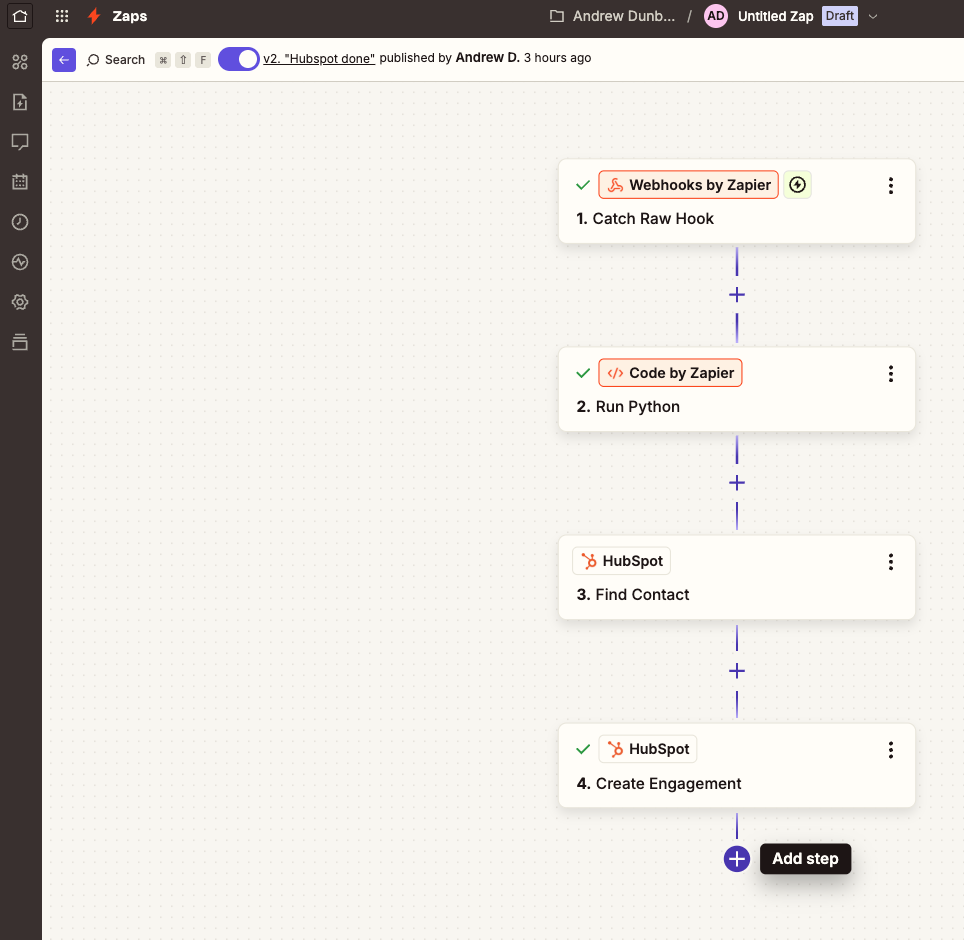
Task: Insert step after Catch Raw Hook
Action: tap(737, 295)
